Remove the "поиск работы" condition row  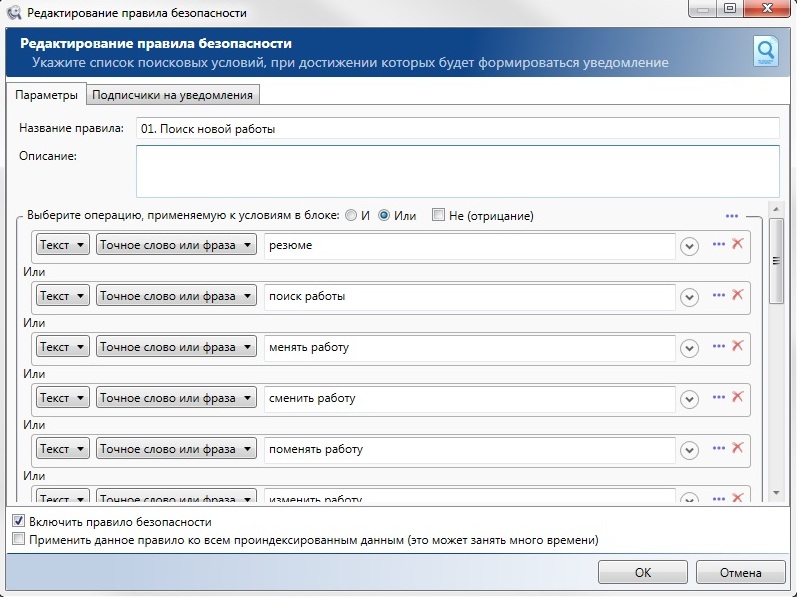coord(738,295)
